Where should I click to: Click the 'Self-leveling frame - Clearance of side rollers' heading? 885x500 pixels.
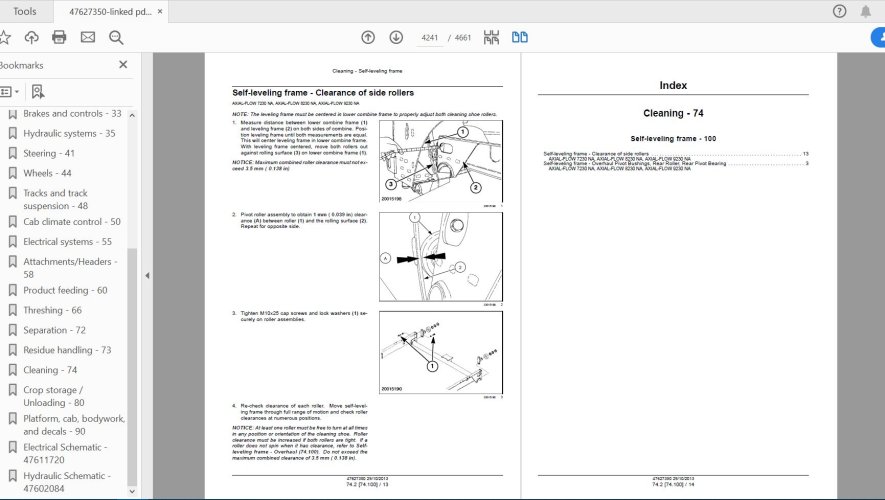[x=323, y=93]
